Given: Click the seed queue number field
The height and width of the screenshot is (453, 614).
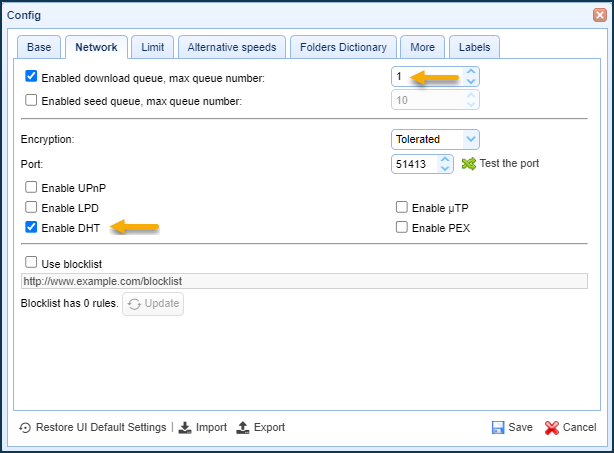Looking at the screenshot, I should pyautogui.click(x=428, y=100).
